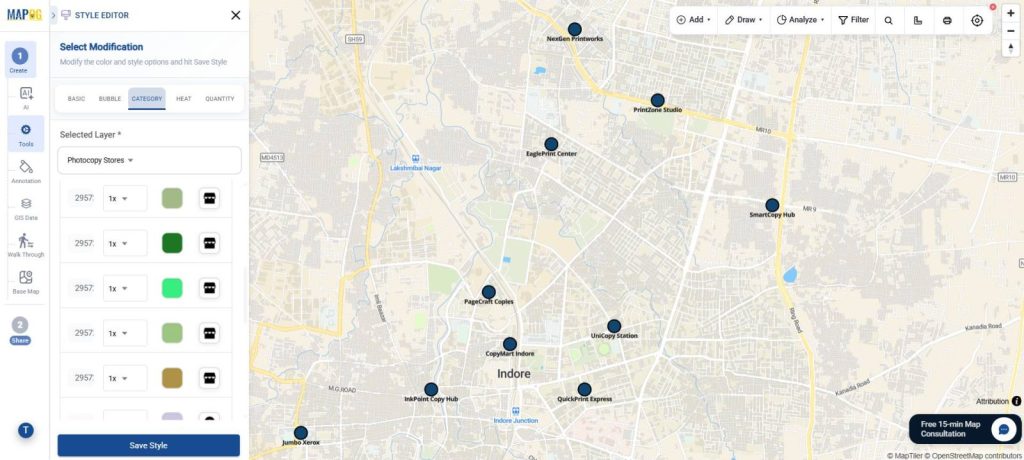Click the category list scrollbar
The image size is (1024, 460).
(246, 295)
